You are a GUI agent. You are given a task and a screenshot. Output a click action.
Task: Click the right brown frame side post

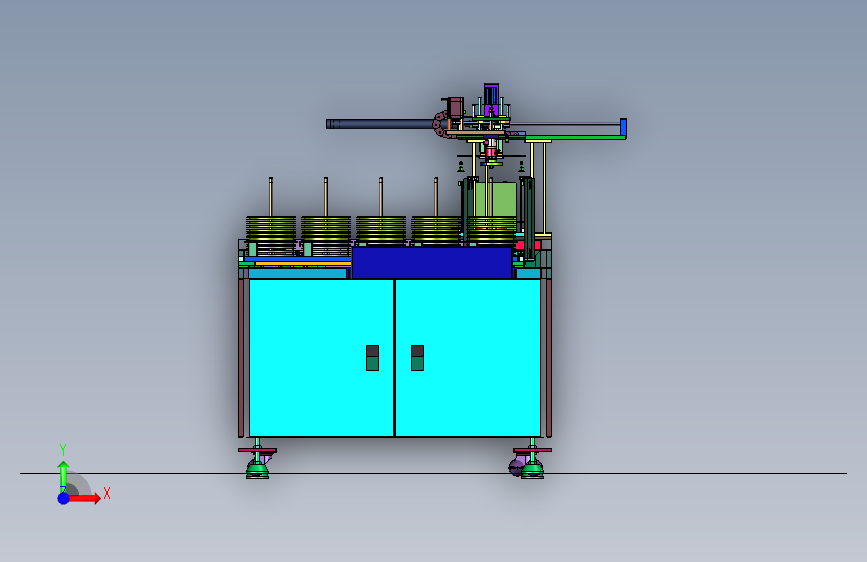[x=549, y=358]
